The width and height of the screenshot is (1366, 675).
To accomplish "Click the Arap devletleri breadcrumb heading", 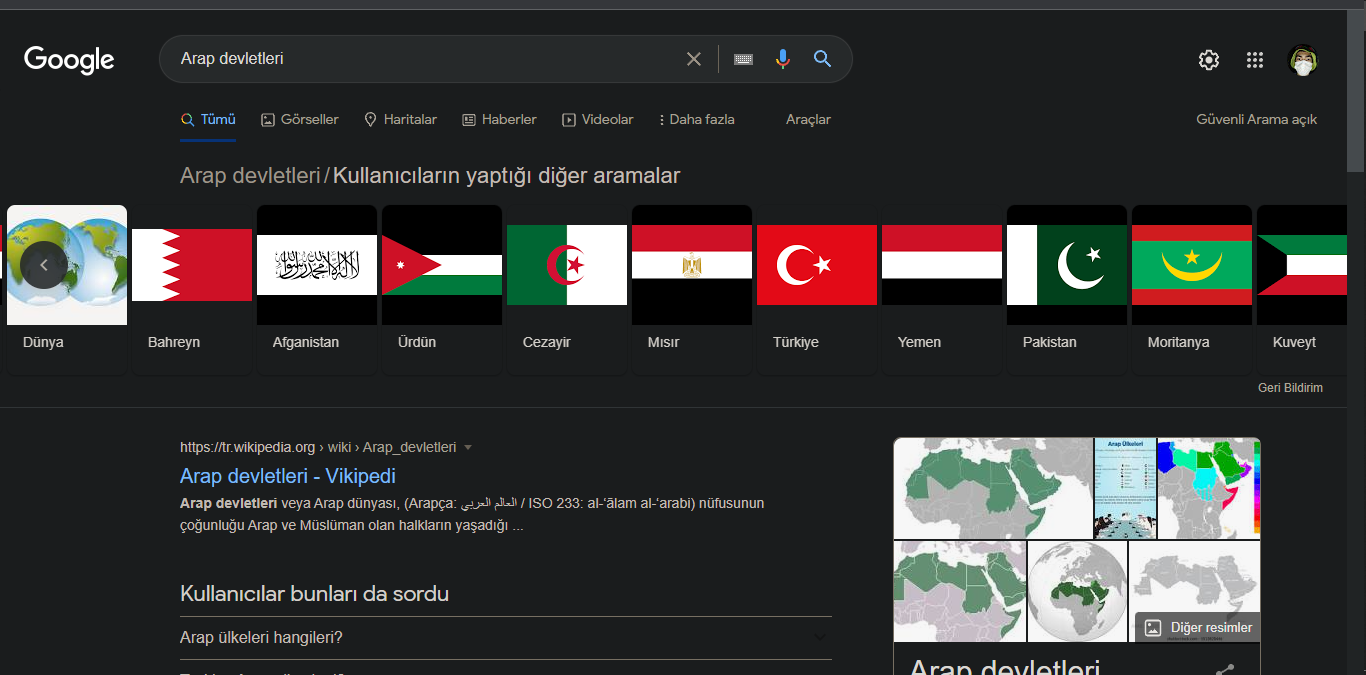I will point(250,176).
